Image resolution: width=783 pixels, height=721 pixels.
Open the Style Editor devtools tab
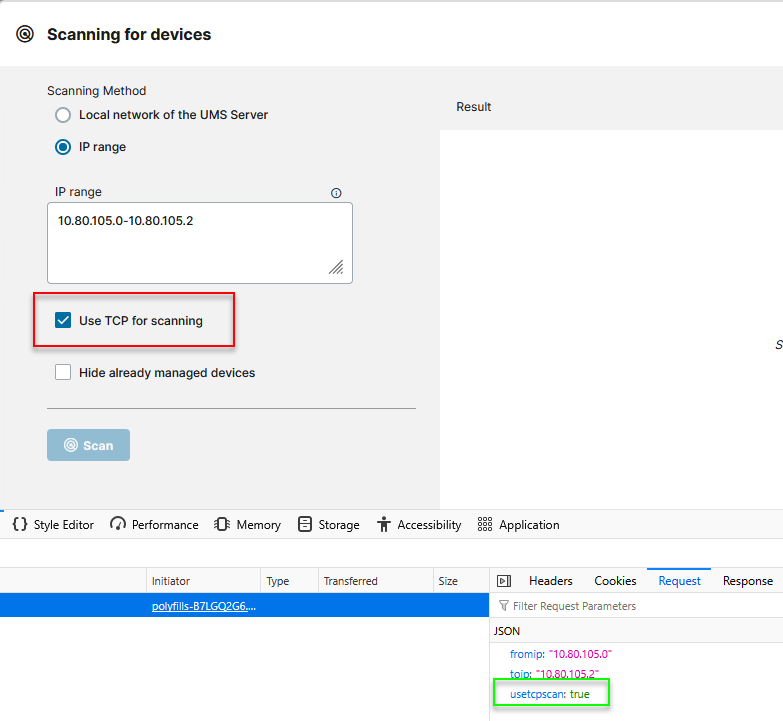53,524
